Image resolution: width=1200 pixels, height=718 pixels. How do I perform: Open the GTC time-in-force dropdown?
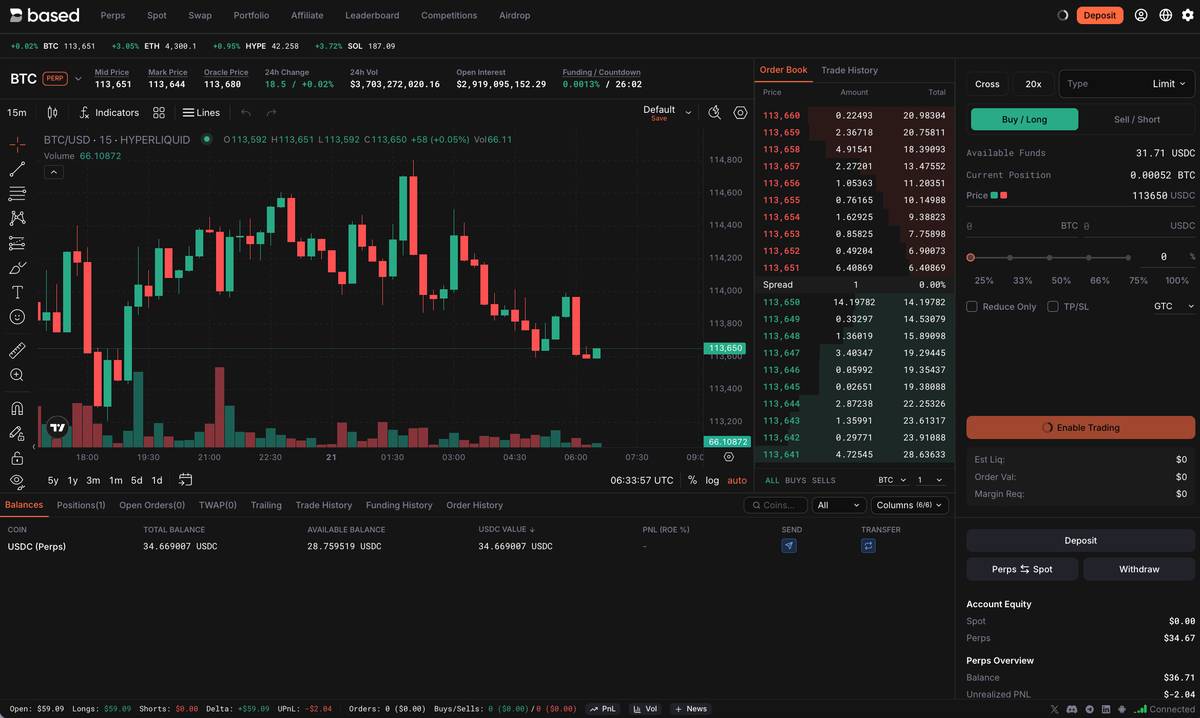click(x=1175, y=306)
